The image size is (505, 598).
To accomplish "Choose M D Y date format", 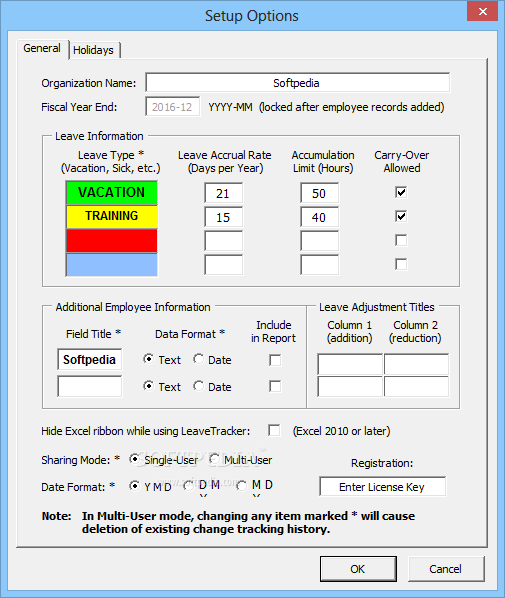I will 254,486.
